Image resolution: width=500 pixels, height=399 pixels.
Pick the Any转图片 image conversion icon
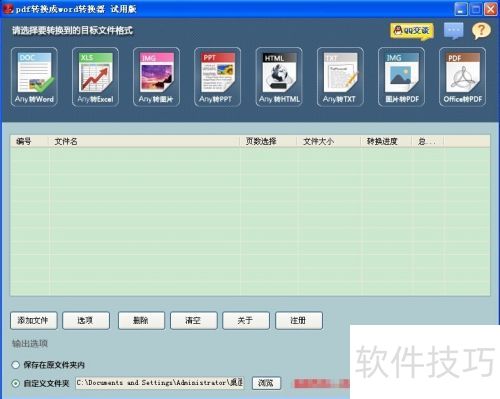(156, 77)
